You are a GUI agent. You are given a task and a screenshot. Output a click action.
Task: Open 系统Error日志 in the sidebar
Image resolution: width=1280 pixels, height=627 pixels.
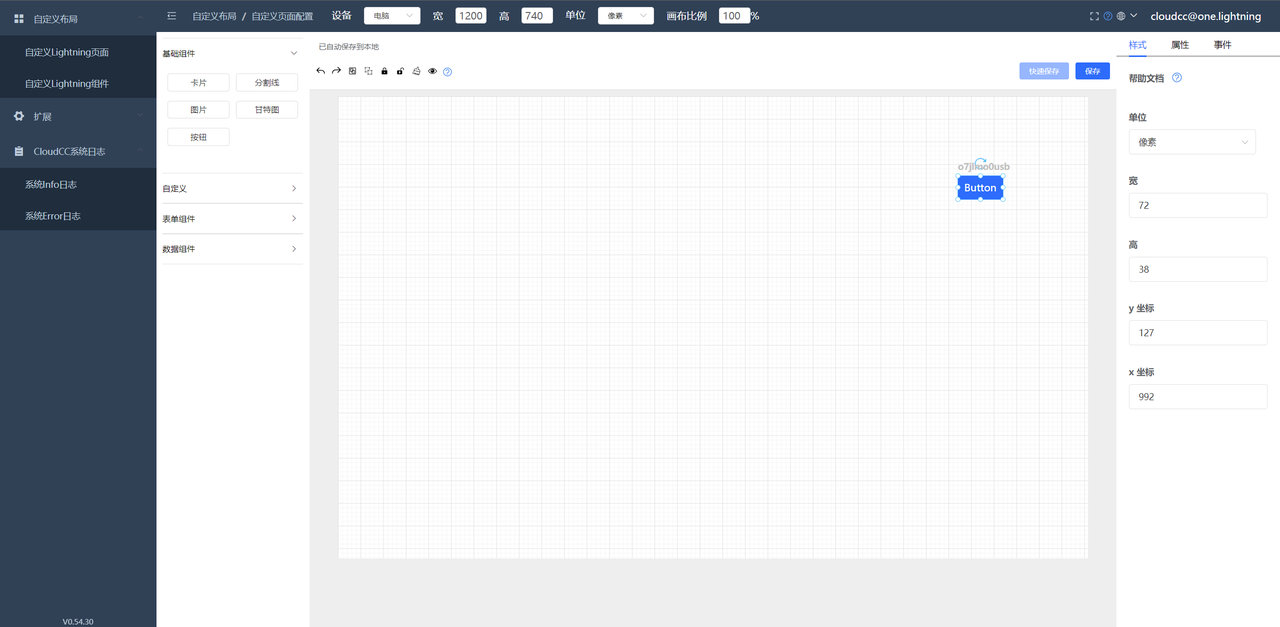[53, 216]
